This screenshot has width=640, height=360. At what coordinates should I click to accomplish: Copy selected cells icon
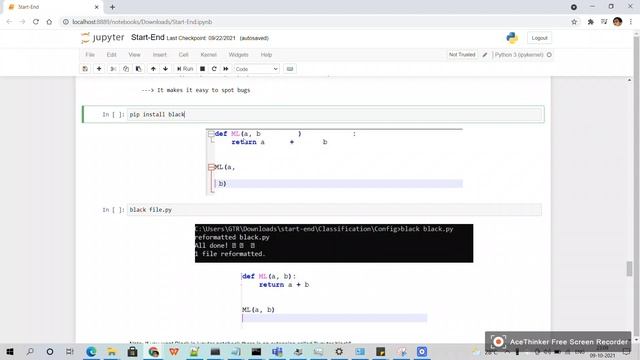126,69
